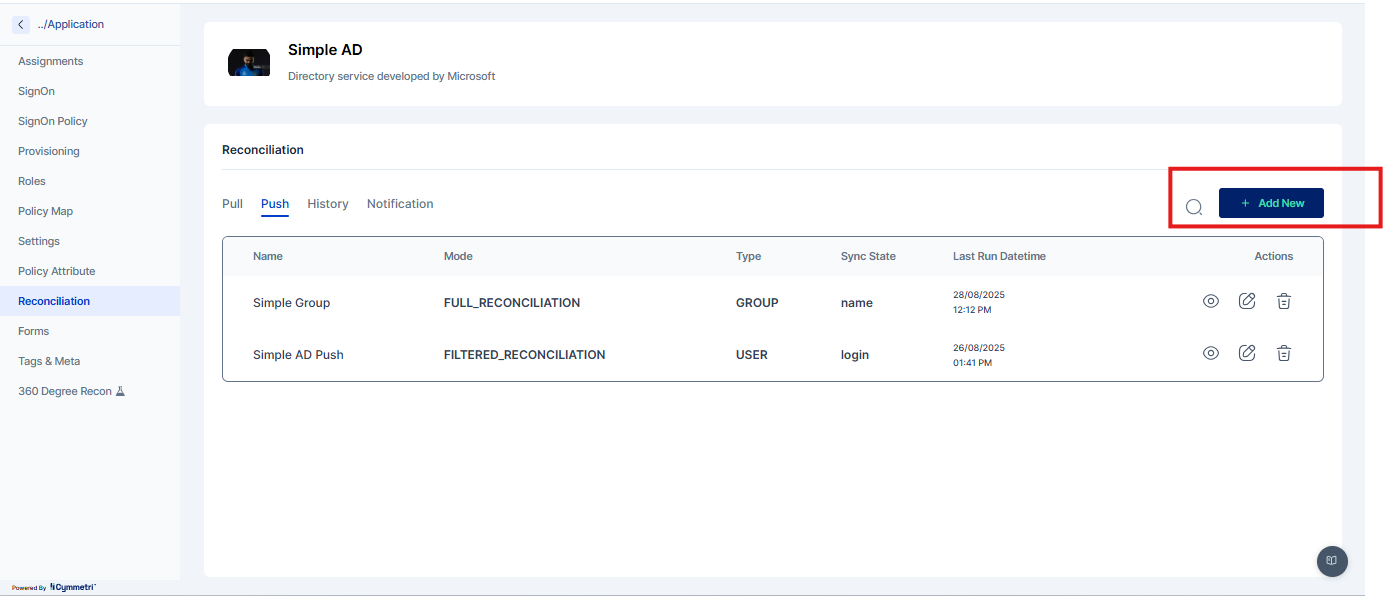Open the help book icon
The image size is (1383, 596).
(x=1331, y=561)
